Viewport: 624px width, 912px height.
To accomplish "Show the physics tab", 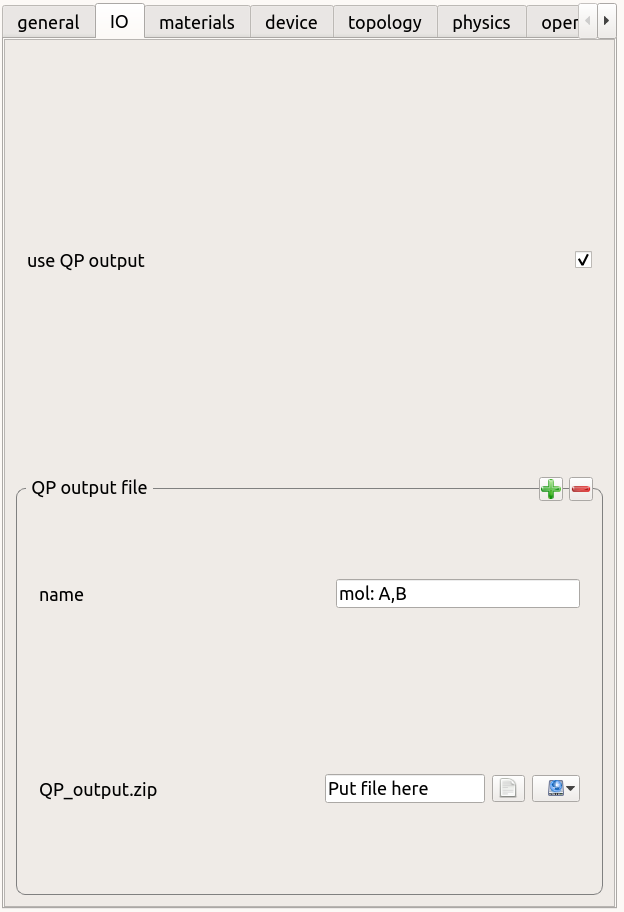I will coord(482,22).
